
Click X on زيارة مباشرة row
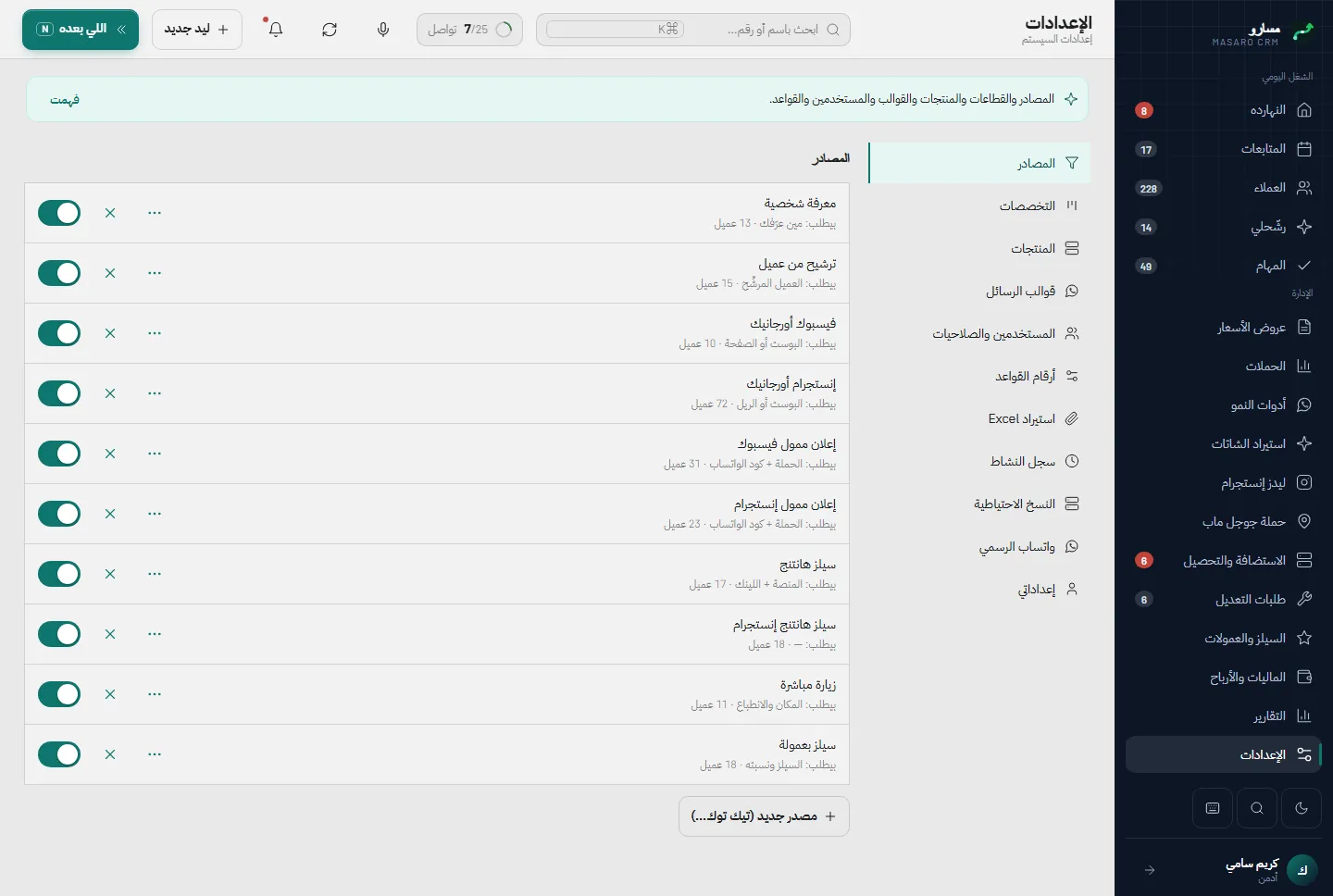(110, 694)
